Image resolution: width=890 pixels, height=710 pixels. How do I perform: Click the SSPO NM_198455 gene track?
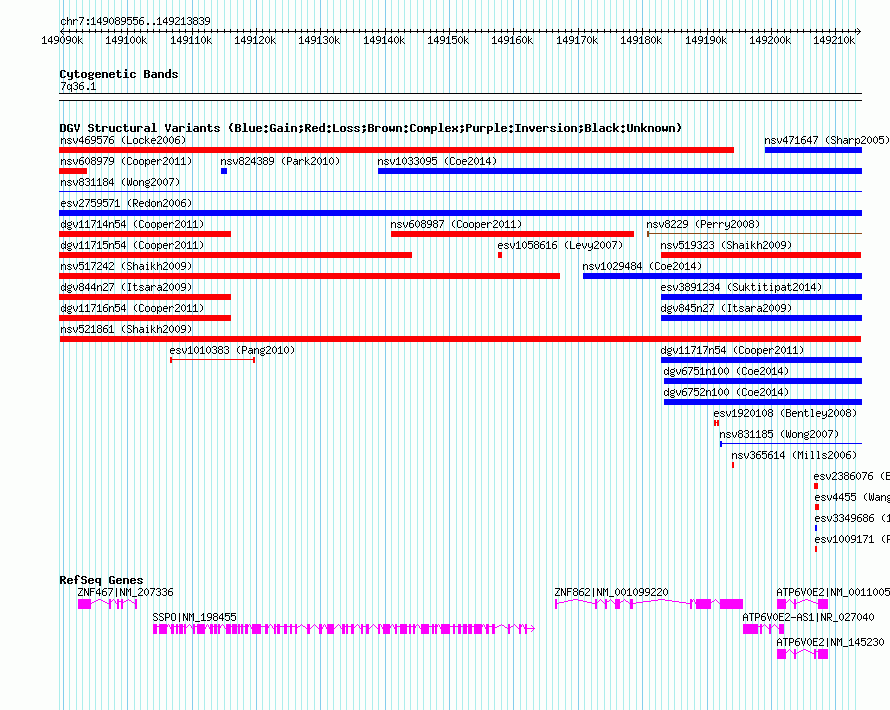click(x=344, y=629)
